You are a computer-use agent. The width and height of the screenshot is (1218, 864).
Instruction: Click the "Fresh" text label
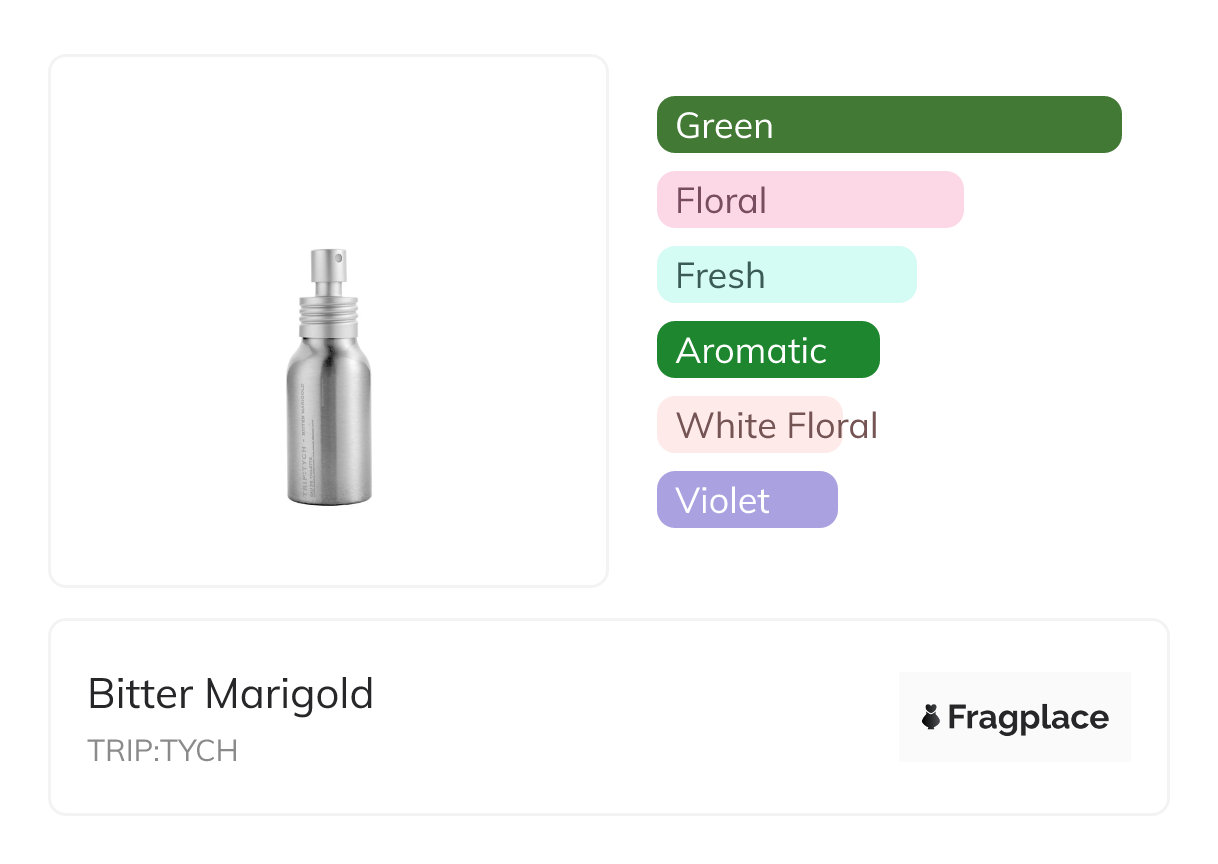tap(720, 276)
